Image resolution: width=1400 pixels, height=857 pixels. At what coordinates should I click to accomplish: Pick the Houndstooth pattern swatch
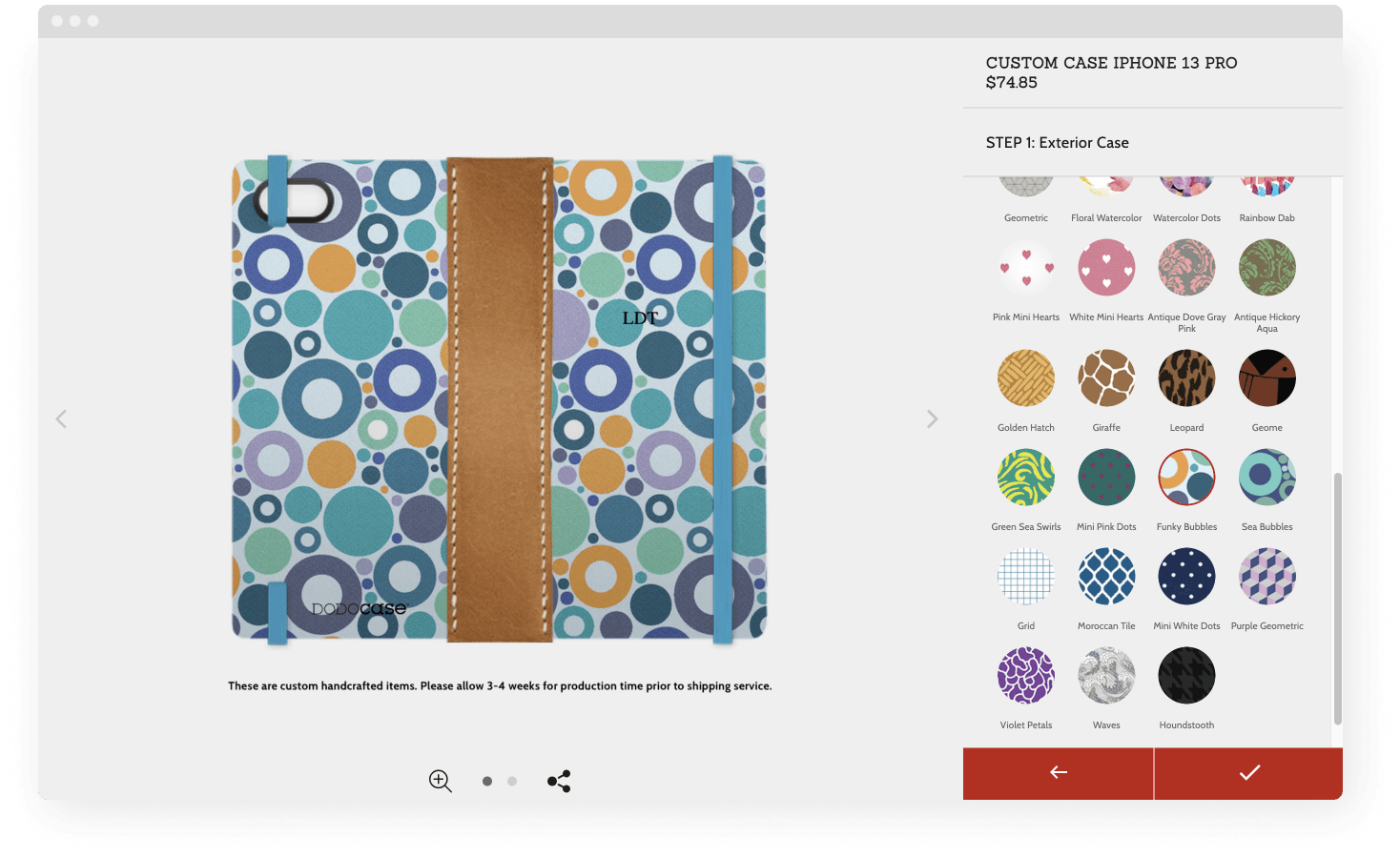(1186, 676)
